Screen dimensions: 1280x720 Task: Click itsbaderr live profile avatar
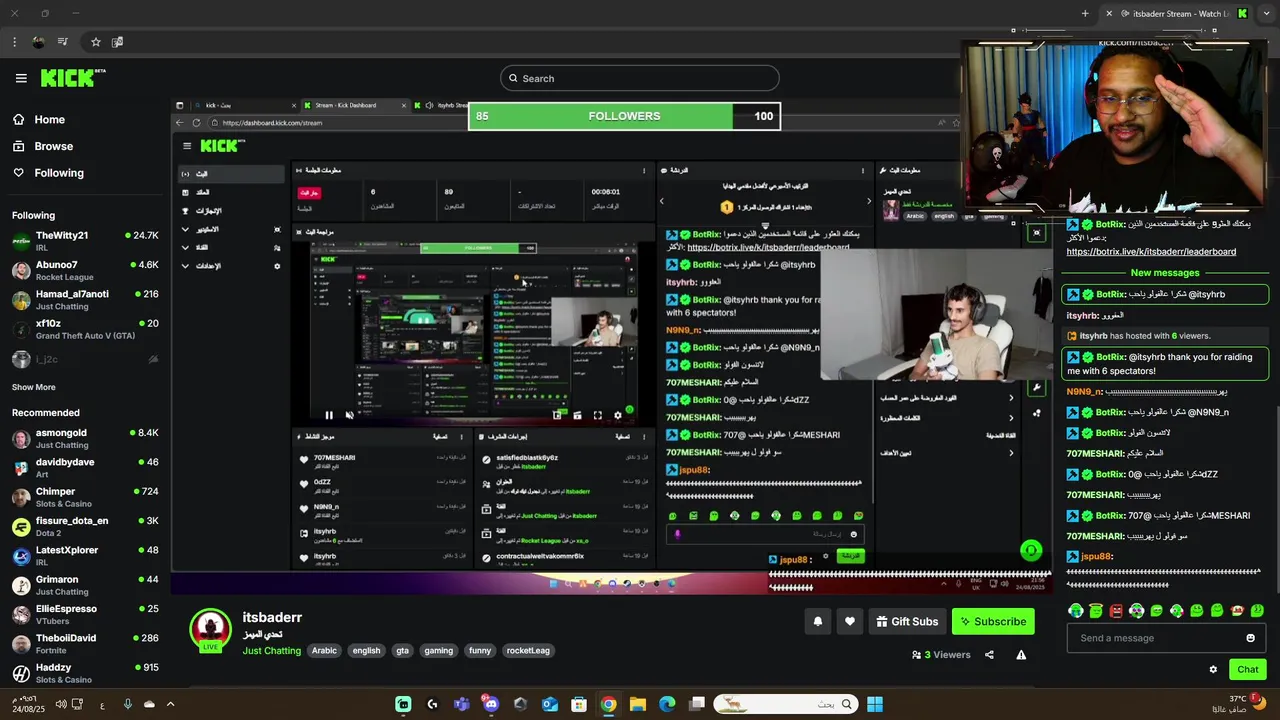tap(211, 630)
